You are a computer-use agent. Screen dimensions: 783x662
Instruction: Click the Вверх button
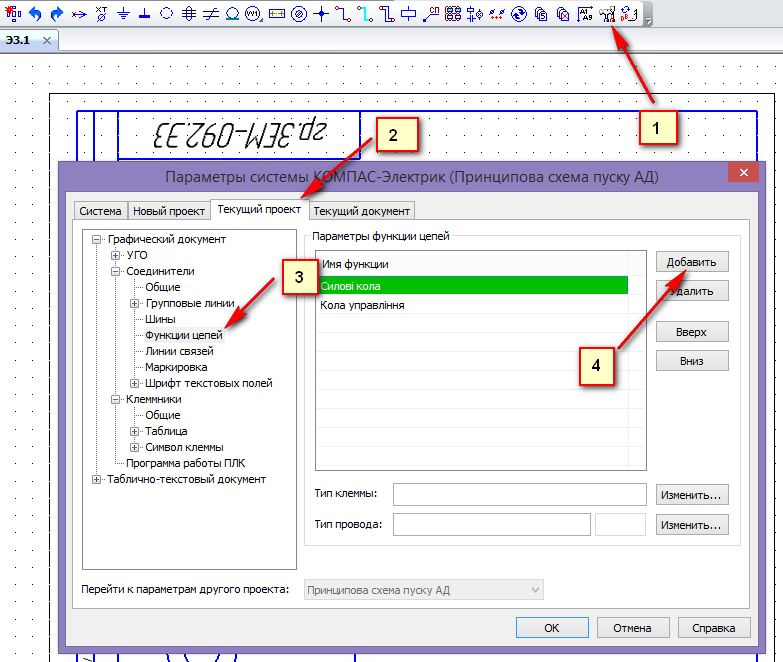pyautogui.click(x=692, y=331)
